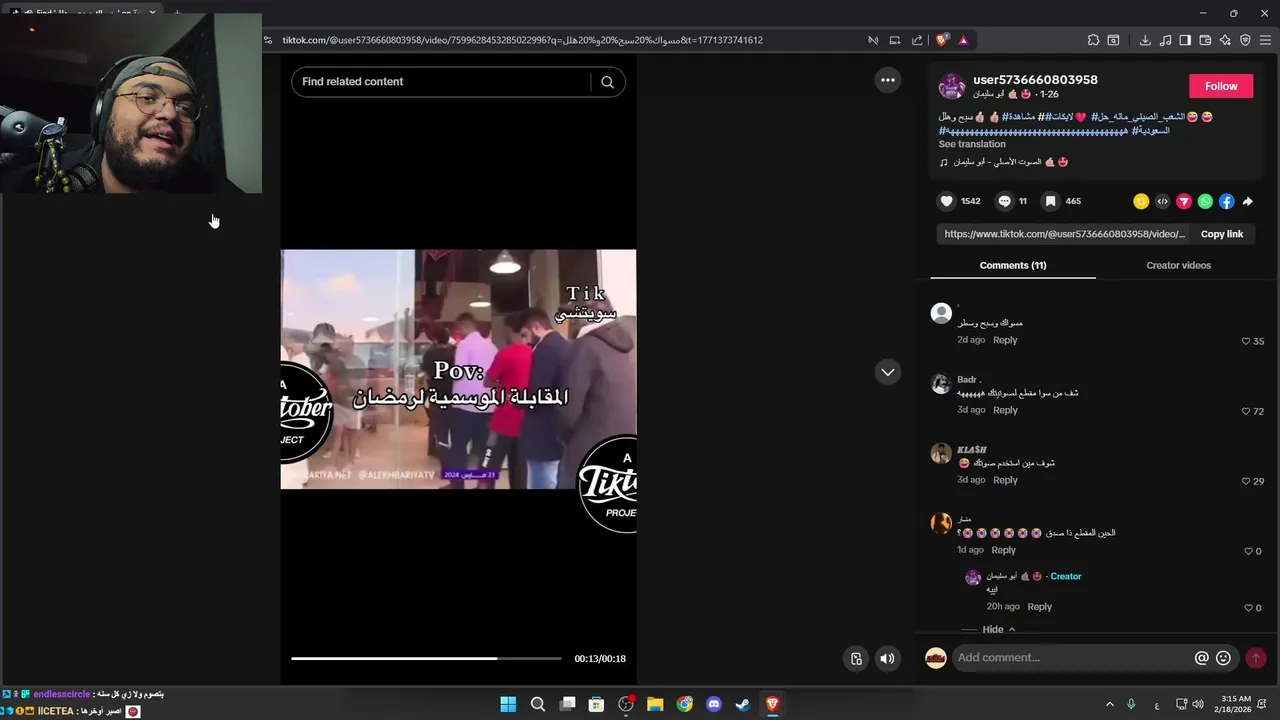Viewport: 1280px width, 720px height.
Task: Open File Explorer from taskbar
Action: pos(655,704)
